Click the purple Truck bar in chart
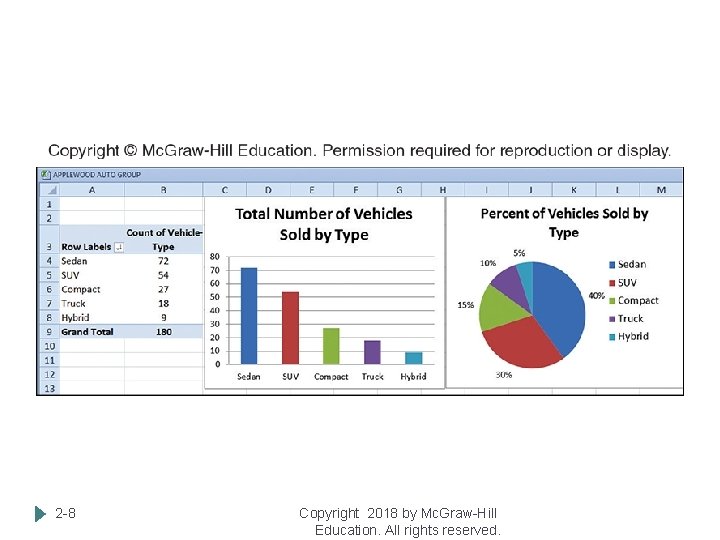This screenshot has width=720, height=540. pos(372,352)
